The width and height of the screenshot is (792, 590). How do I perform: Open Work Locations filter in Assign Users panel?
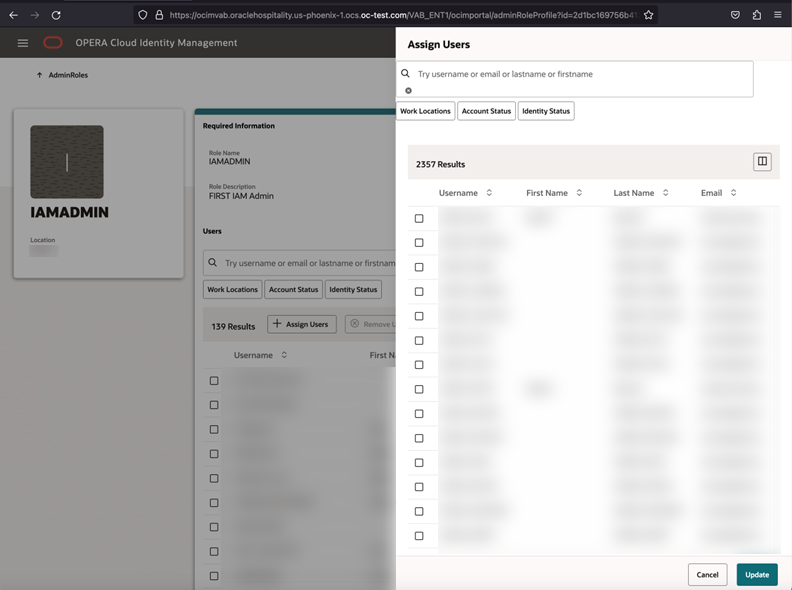(x=425, y=111)
